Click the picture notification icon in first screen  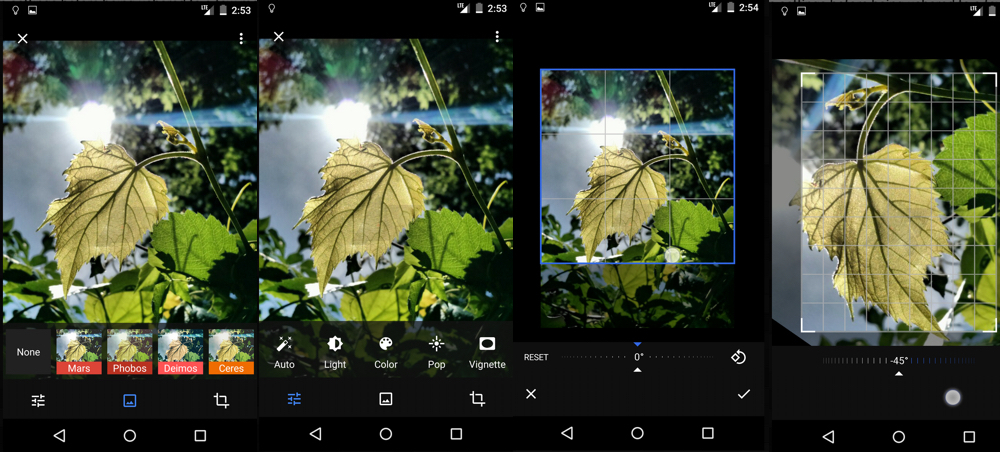click(x=33, y=10)
